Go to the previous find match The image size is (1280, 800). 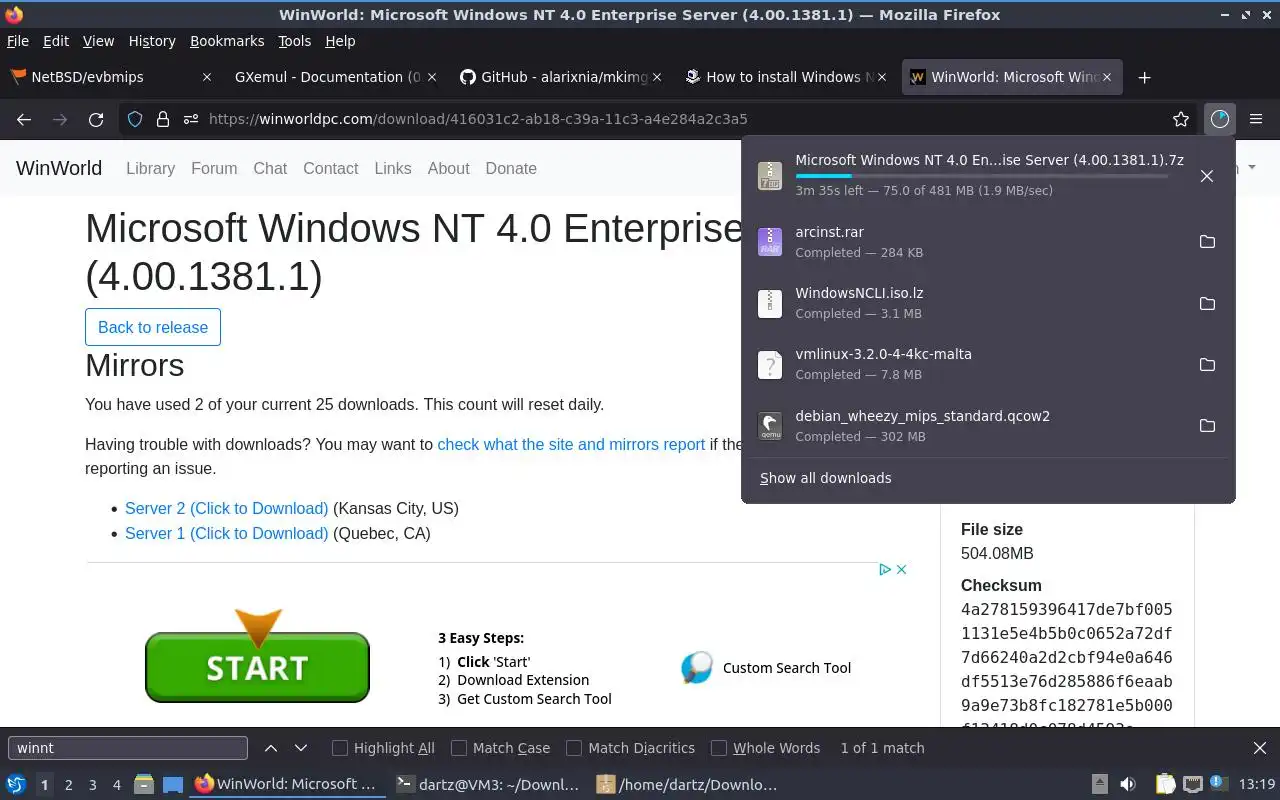click(x=271, y=748)
